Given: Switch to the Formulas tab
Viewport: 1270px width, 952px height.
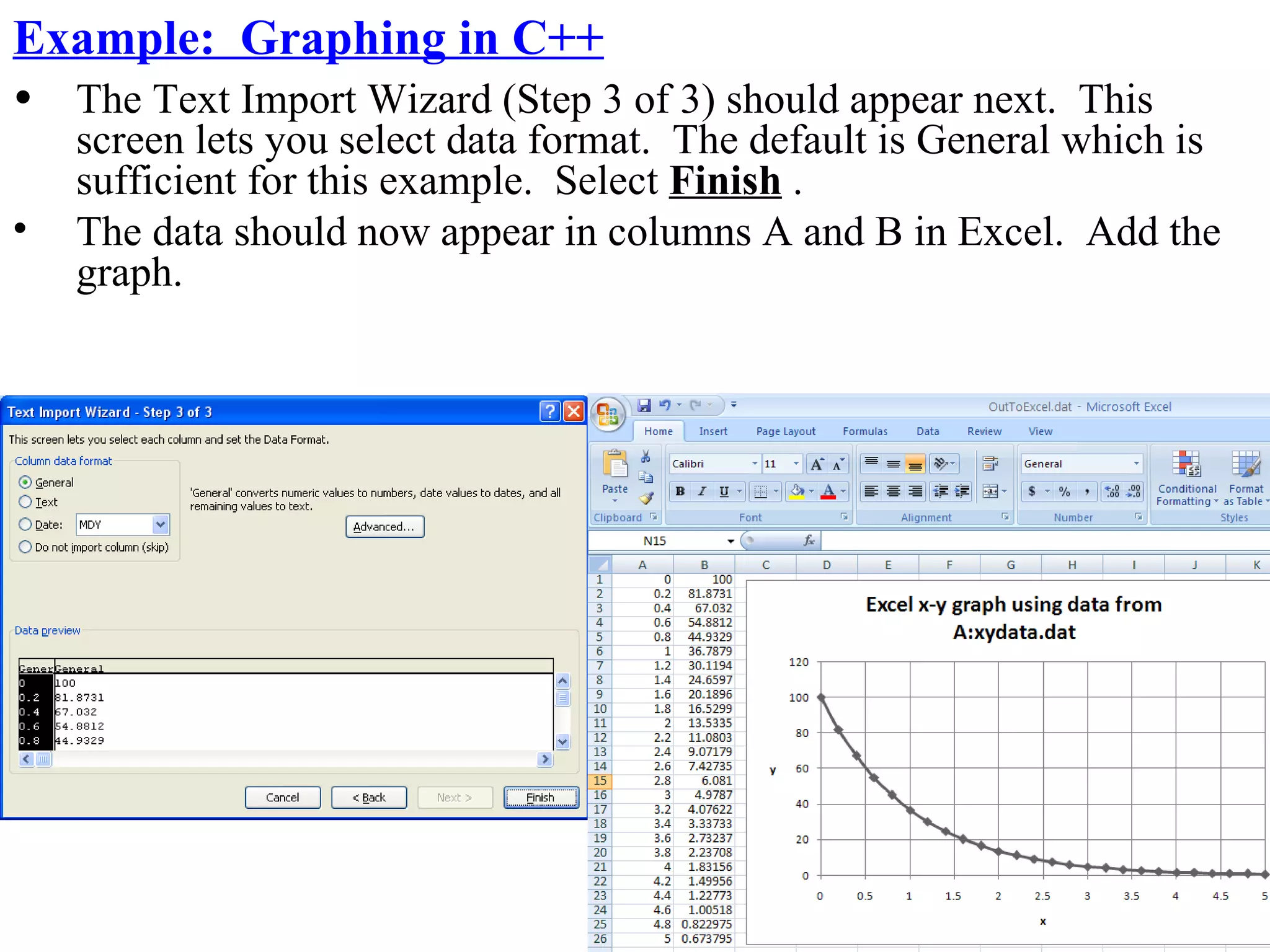Looking at the screenshot, I should tap(865, 431).
